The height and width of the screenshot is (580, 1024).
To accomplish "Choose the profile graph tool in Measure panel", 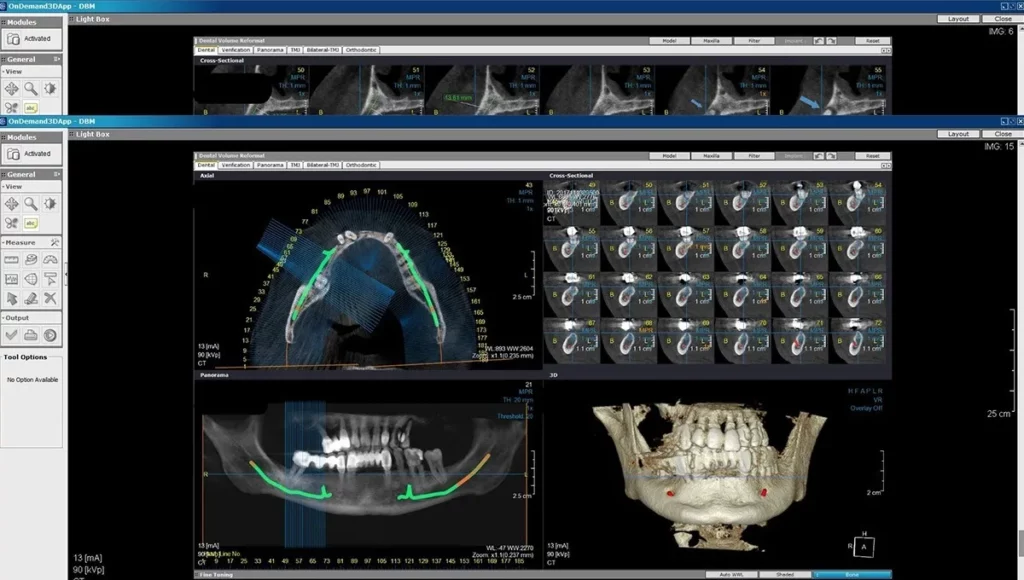I will point(12,279).
